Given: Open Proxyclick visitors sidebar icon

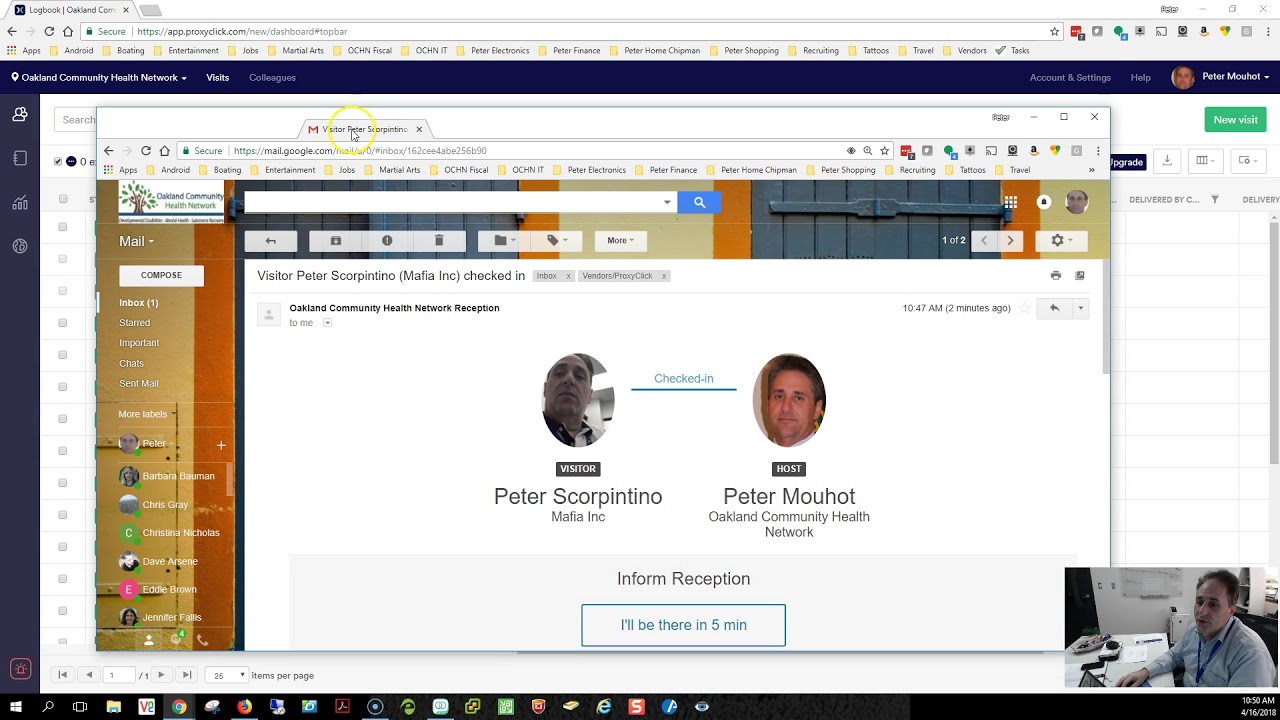Looking at the screenshot, I should point(20,115).
